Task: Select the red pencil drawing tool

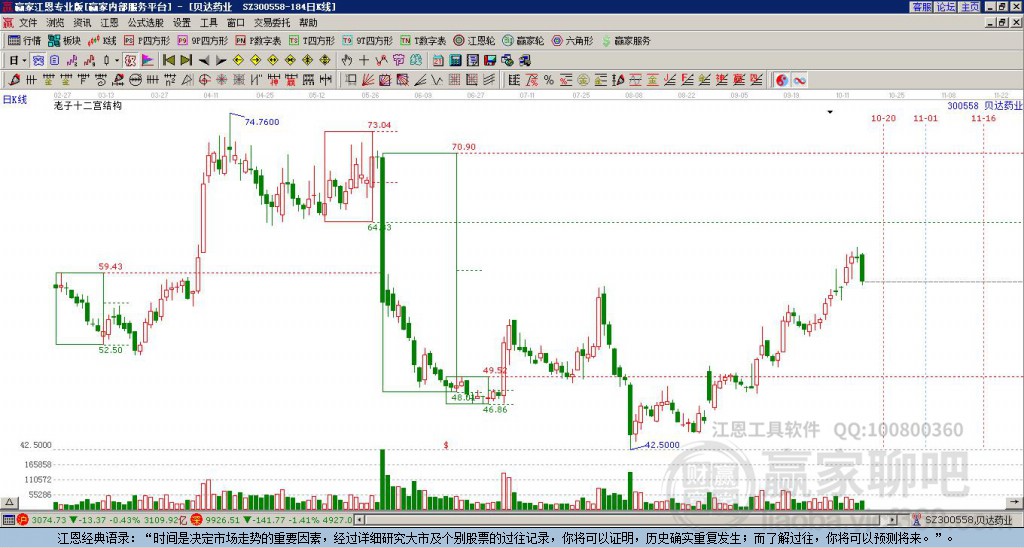Action: [x=14, y=80]
